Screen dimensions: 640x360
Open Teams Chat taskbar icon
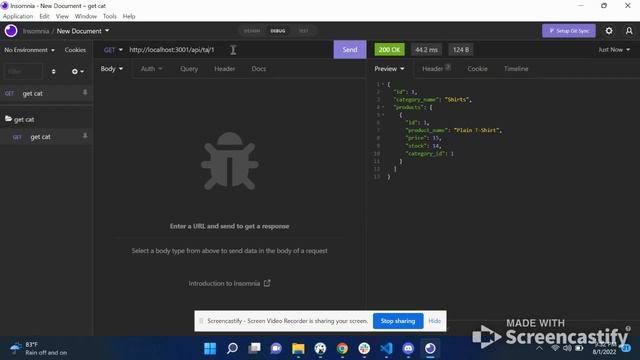276,348
